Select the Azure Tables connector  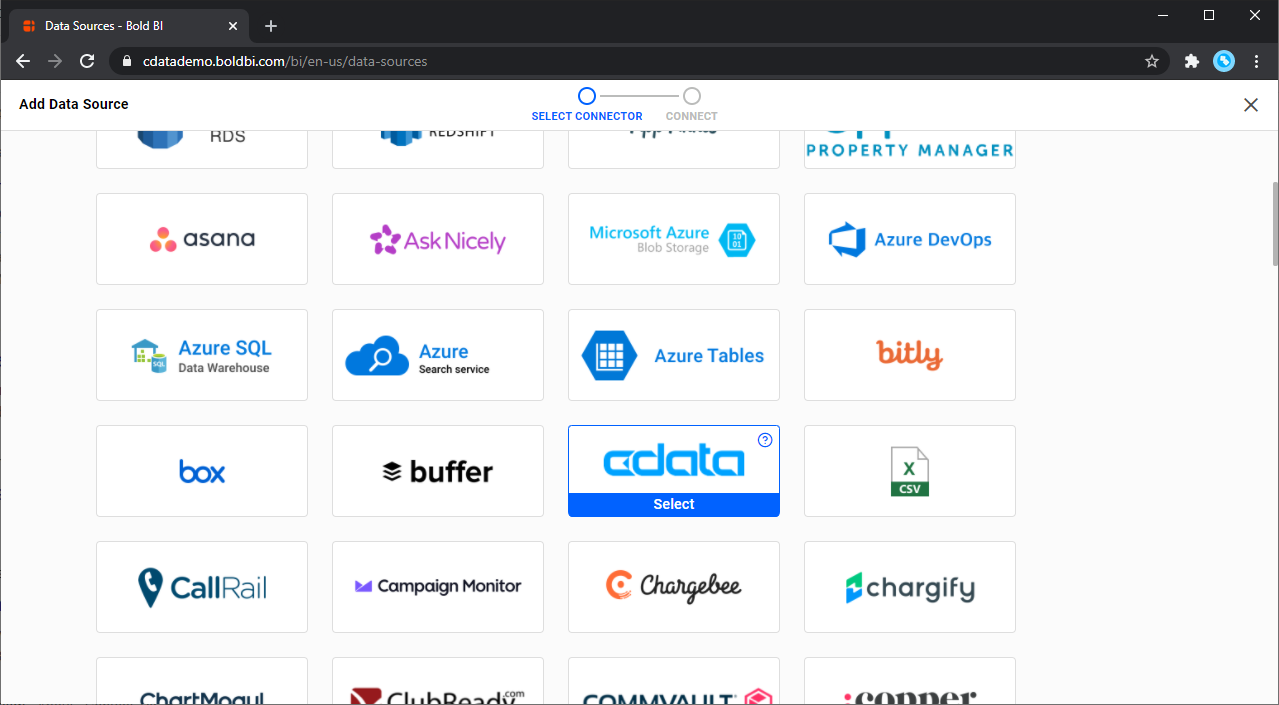point(674,355)
